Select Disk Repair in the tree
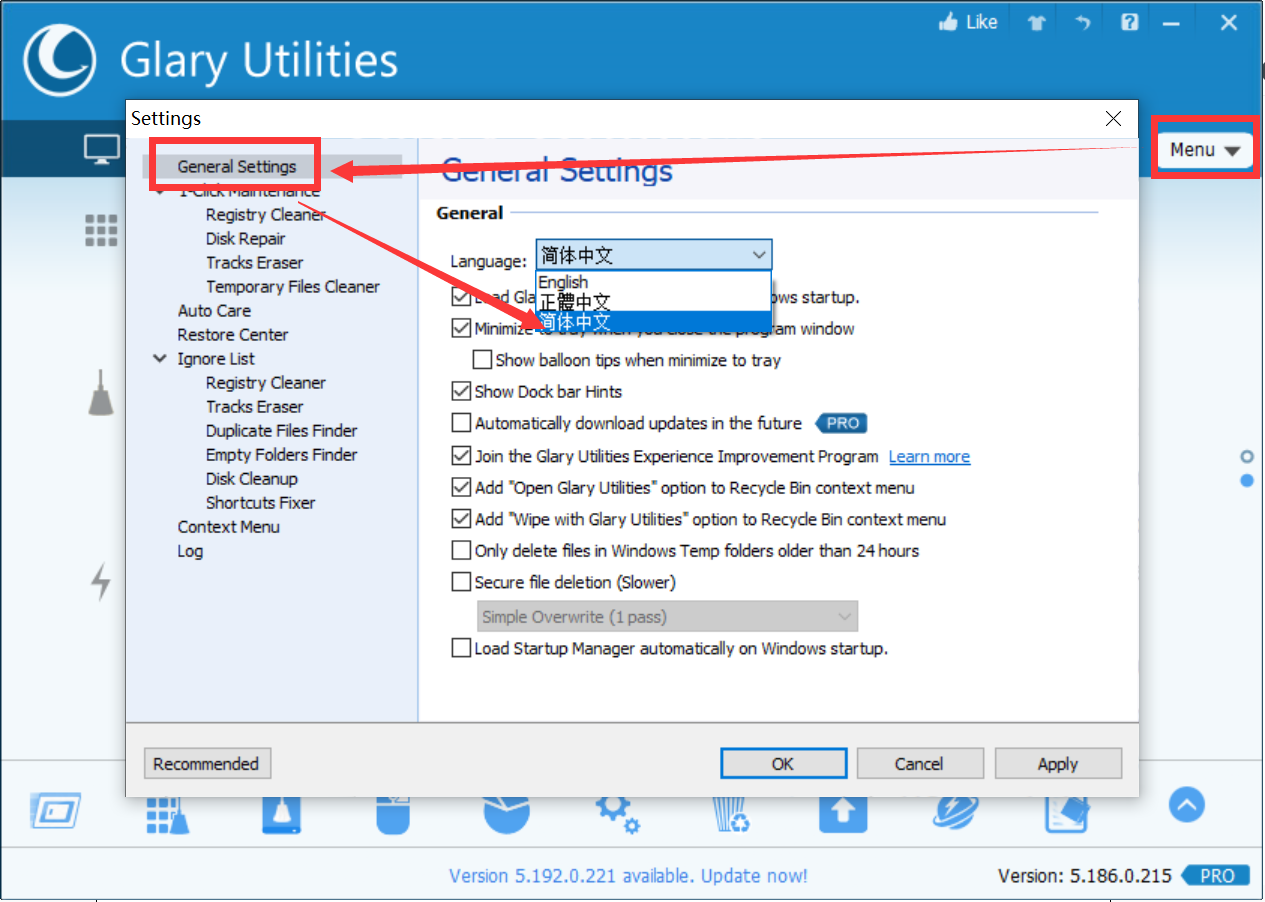Screen dimensions: 1265x902 tap(246, 238)
